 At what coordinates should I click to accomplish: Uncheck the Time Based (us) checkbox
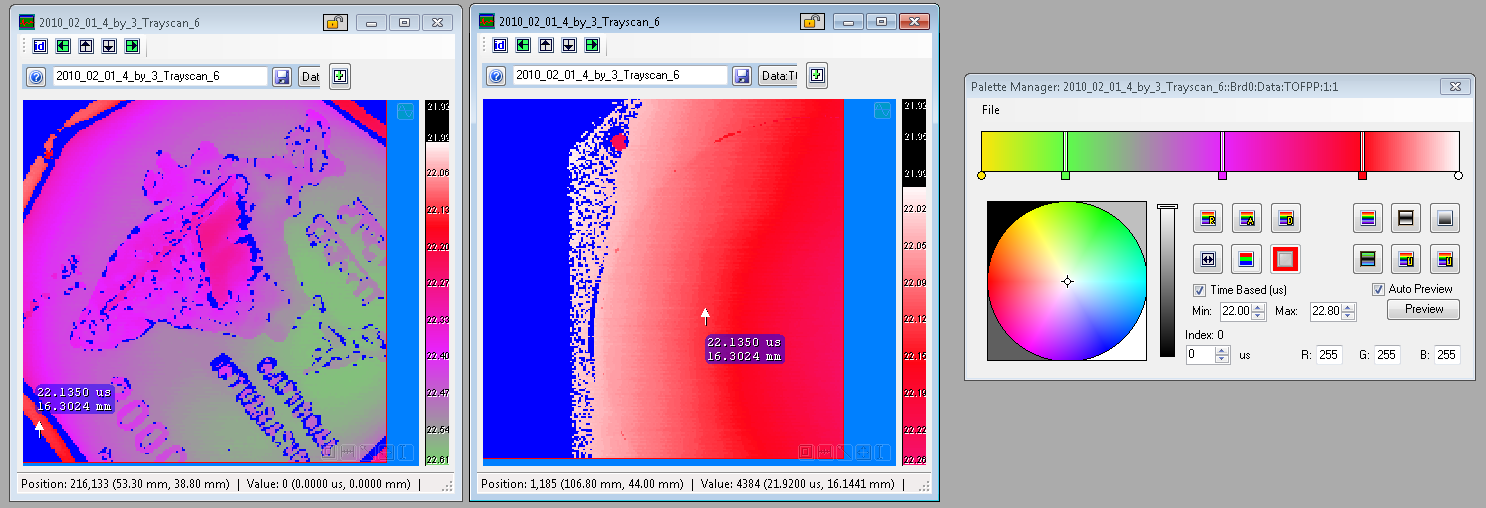point(1200,290)
